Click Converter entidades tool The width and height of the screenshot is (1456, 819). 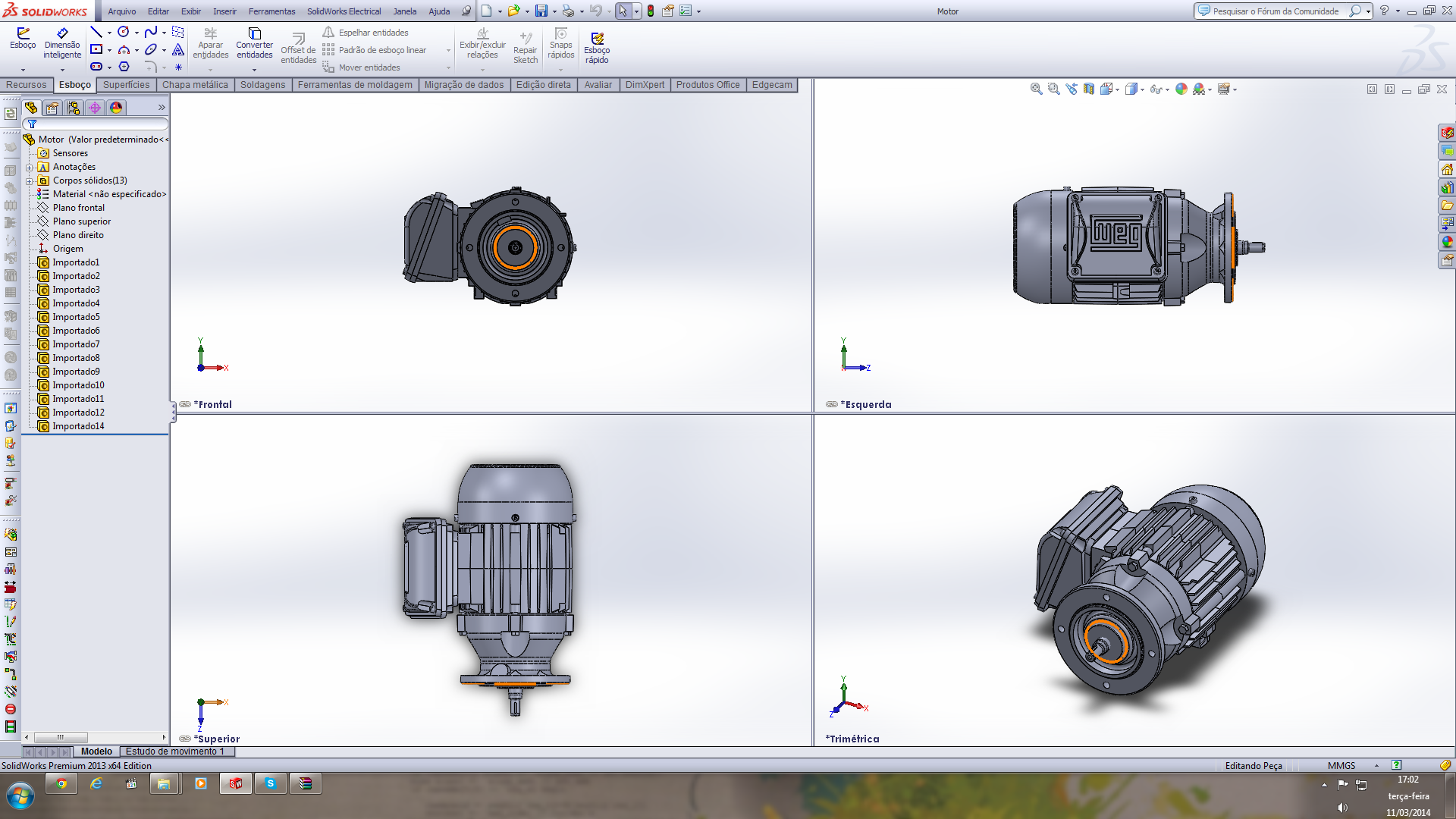tap(254, 42)
